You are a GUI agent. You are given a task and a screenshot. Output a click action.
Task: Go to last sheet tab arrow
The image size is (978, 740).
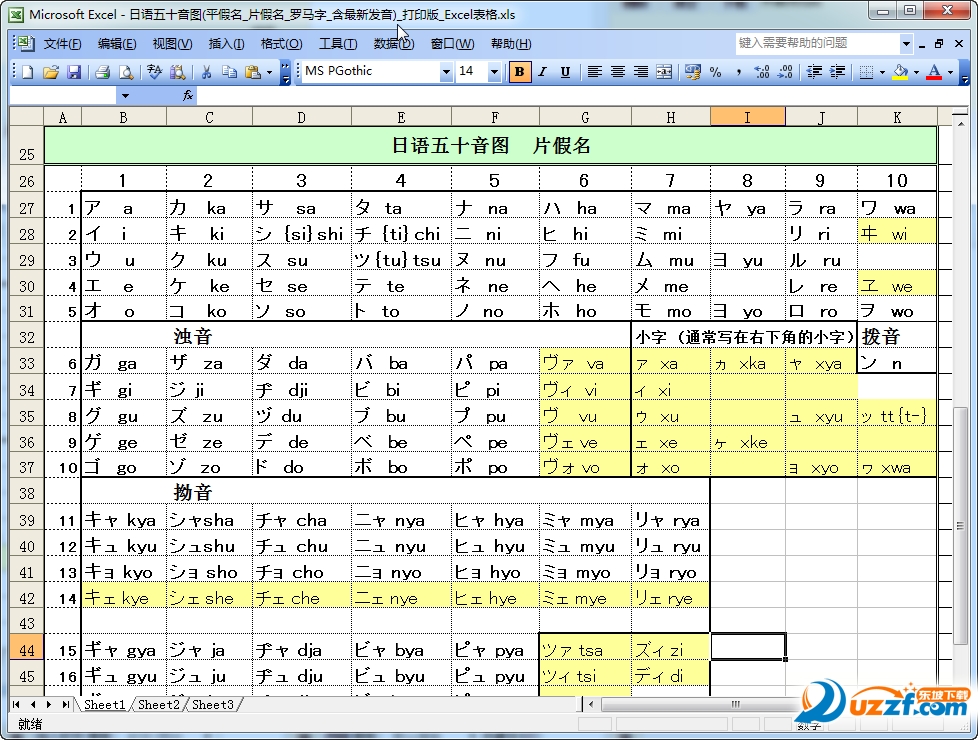[65, 704]
